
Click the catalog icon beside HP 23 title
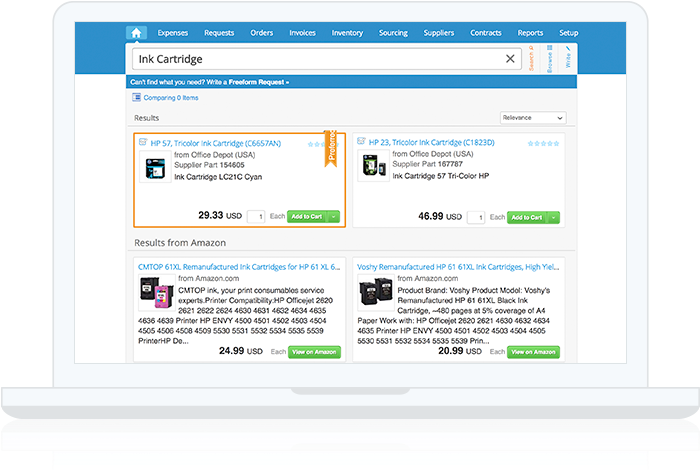[x=361, y=141]
